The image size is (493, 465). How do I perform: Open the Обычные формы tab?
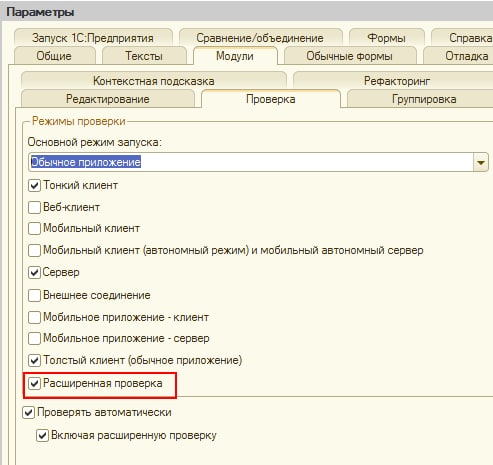click(349, 56)
